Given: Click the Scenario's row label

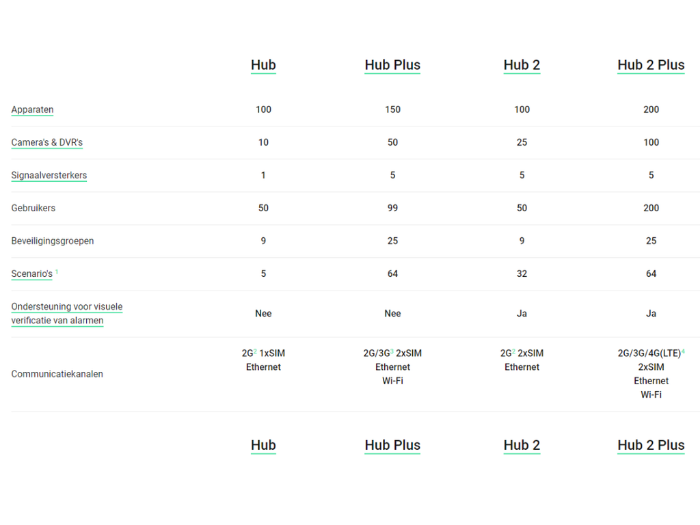Looking at the screenshot, I should [32, 274].
